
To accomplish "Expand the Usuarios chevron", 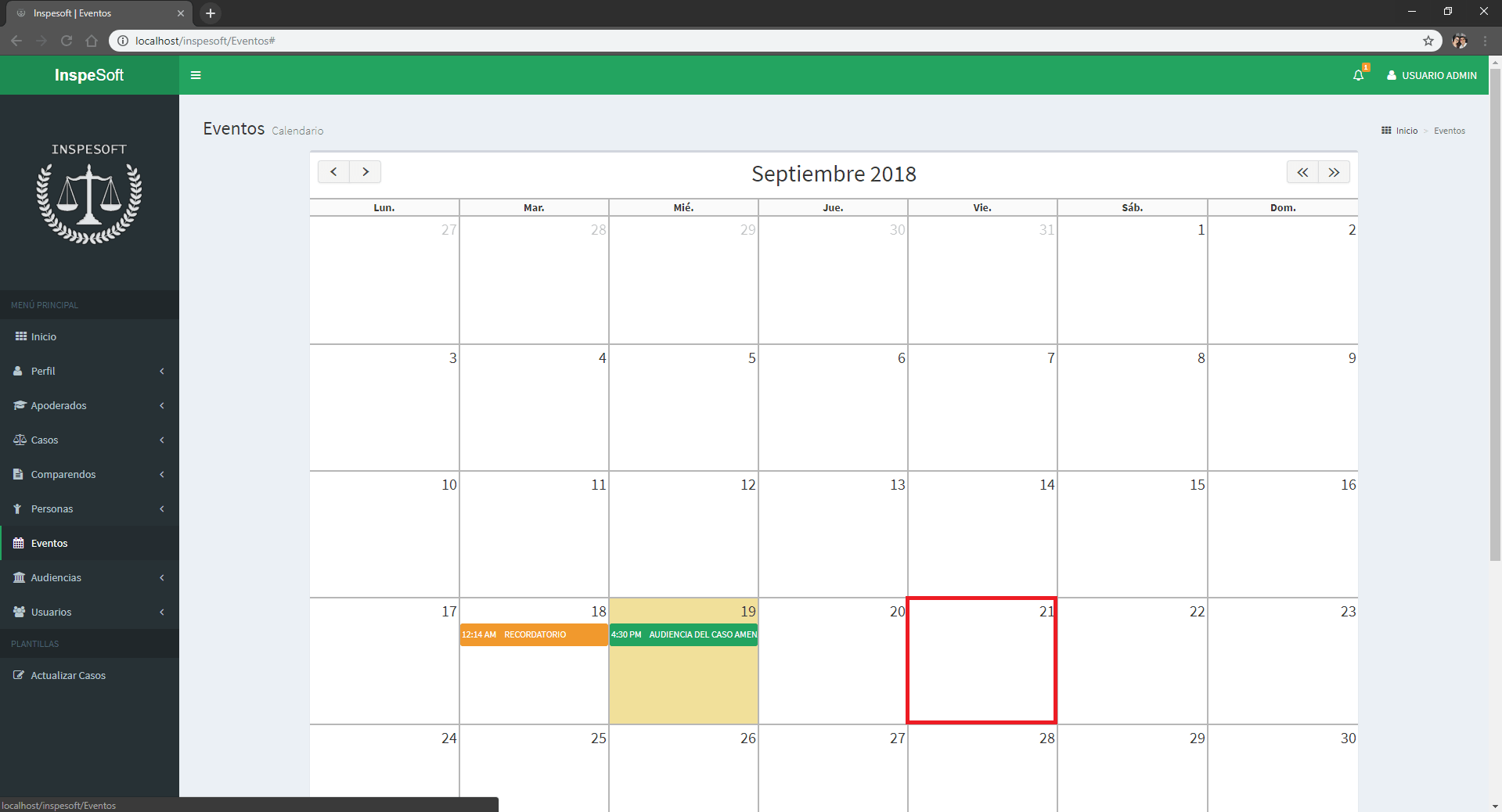I will (162, 612).
